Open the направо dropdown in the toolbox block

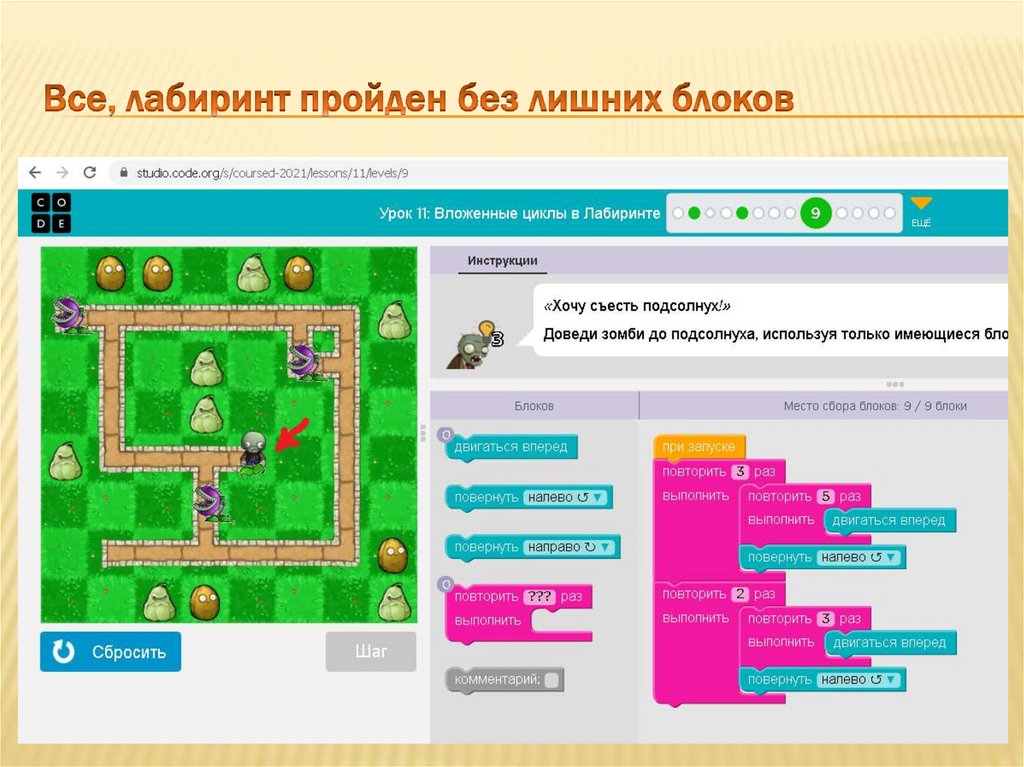click(569, 547)
